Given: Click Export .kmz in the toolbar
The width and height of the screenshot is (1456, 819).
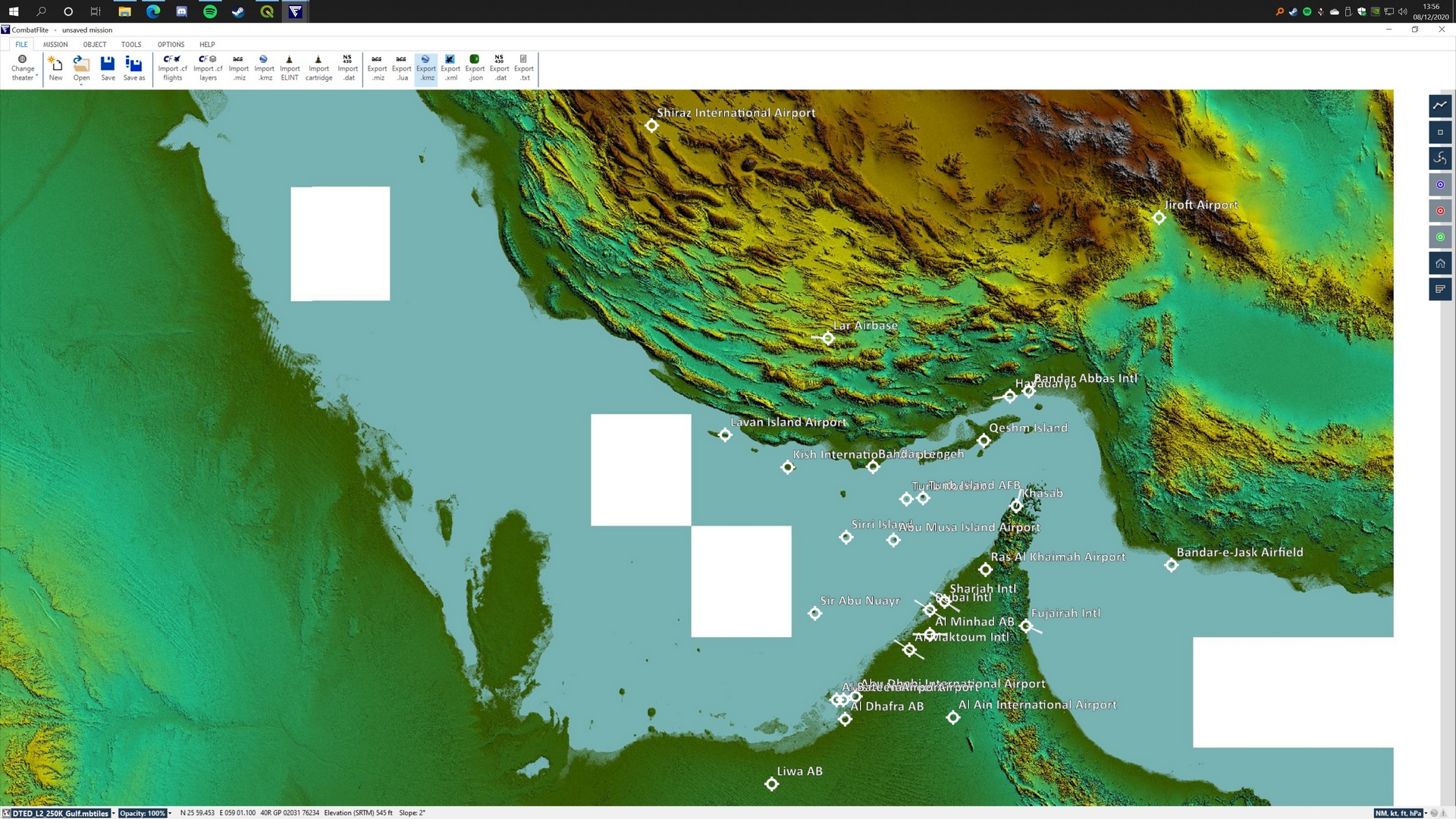Looking at the screenshot, I should coord(426,67).
